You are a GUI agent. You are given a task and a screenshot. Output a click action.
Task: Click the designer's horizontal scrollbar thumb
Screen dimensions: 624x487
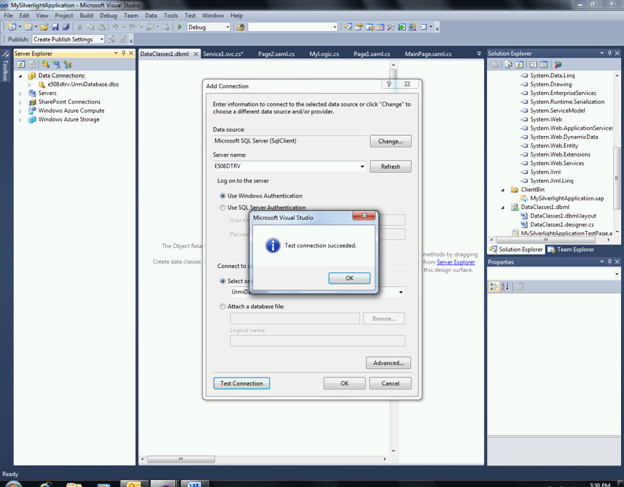181,459
